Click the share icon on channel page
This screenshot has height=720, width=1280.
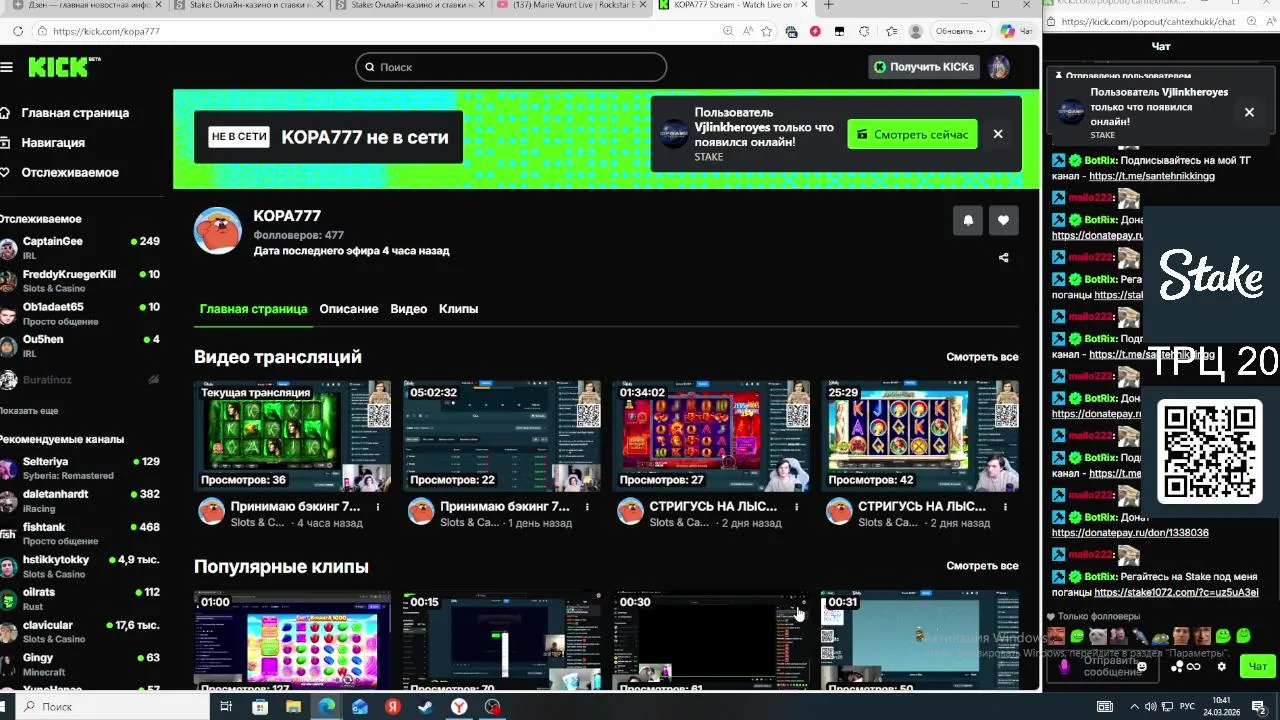[1004, 257]
